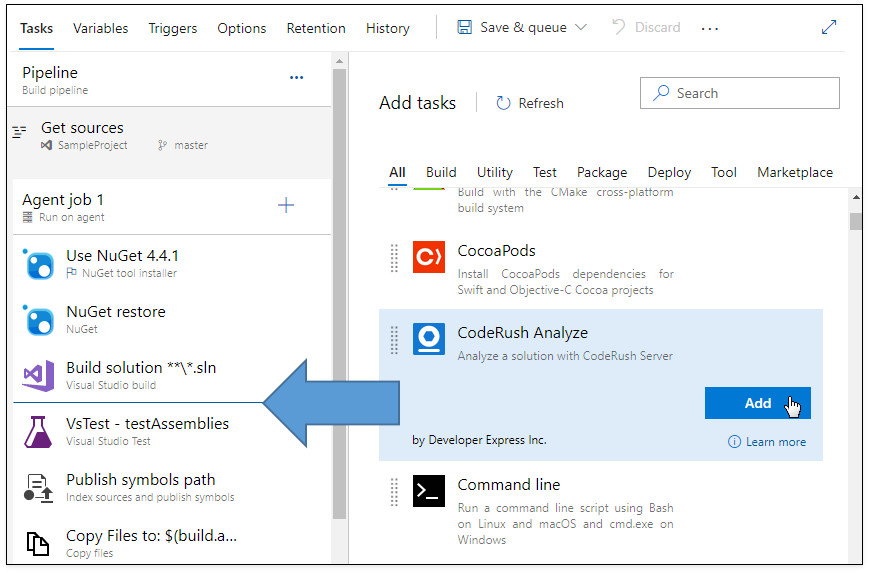This screenshot has width=869, height=573.
Task: Click the pipeline list vertical scrollbar
Action: 339,294
